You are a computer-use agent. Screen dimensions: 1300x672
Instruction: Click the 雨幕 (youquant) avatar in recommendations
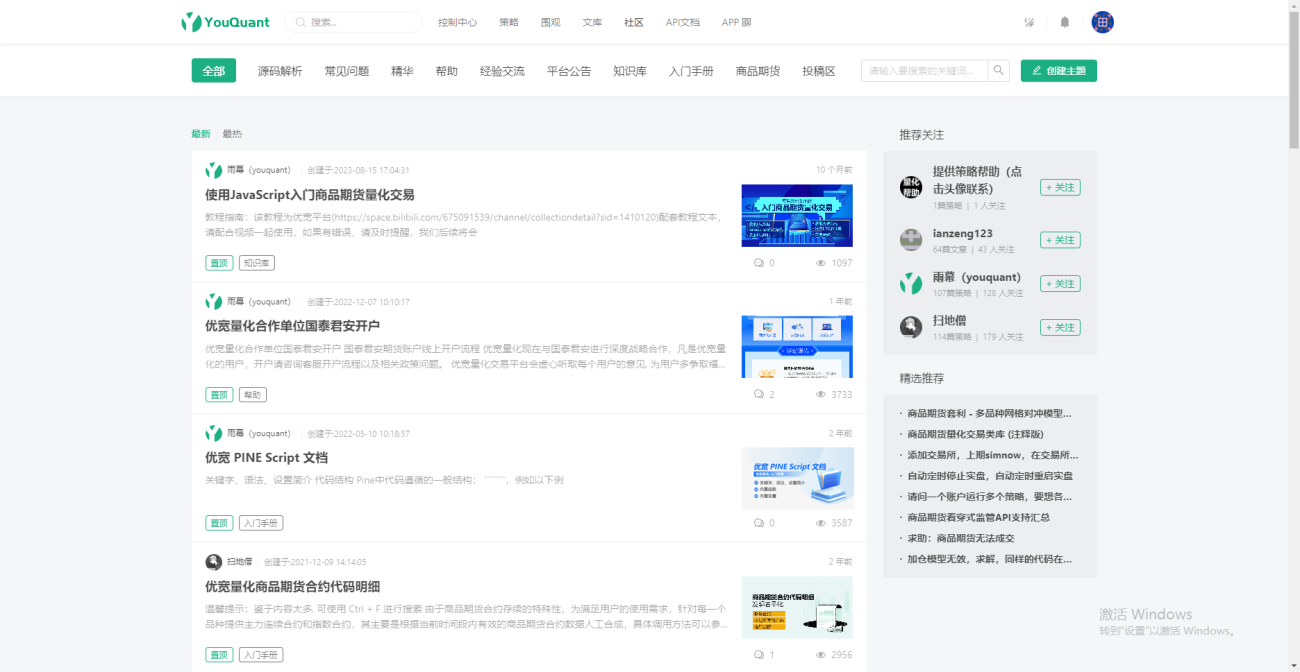pos(911,284)
